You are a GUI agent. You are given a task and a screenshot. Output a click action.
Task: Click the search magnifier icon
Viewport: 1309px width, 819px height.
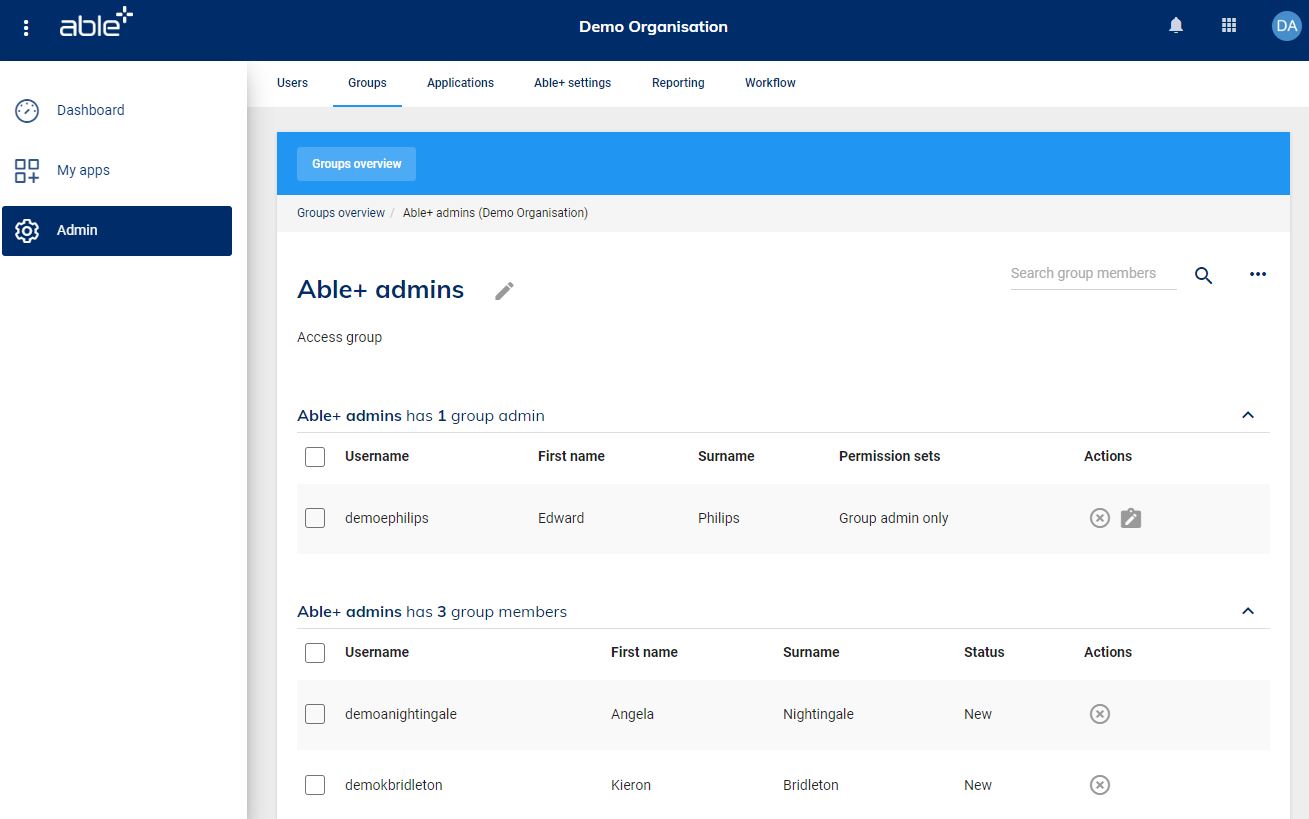pyautogui.click(x=1203, y=276)
